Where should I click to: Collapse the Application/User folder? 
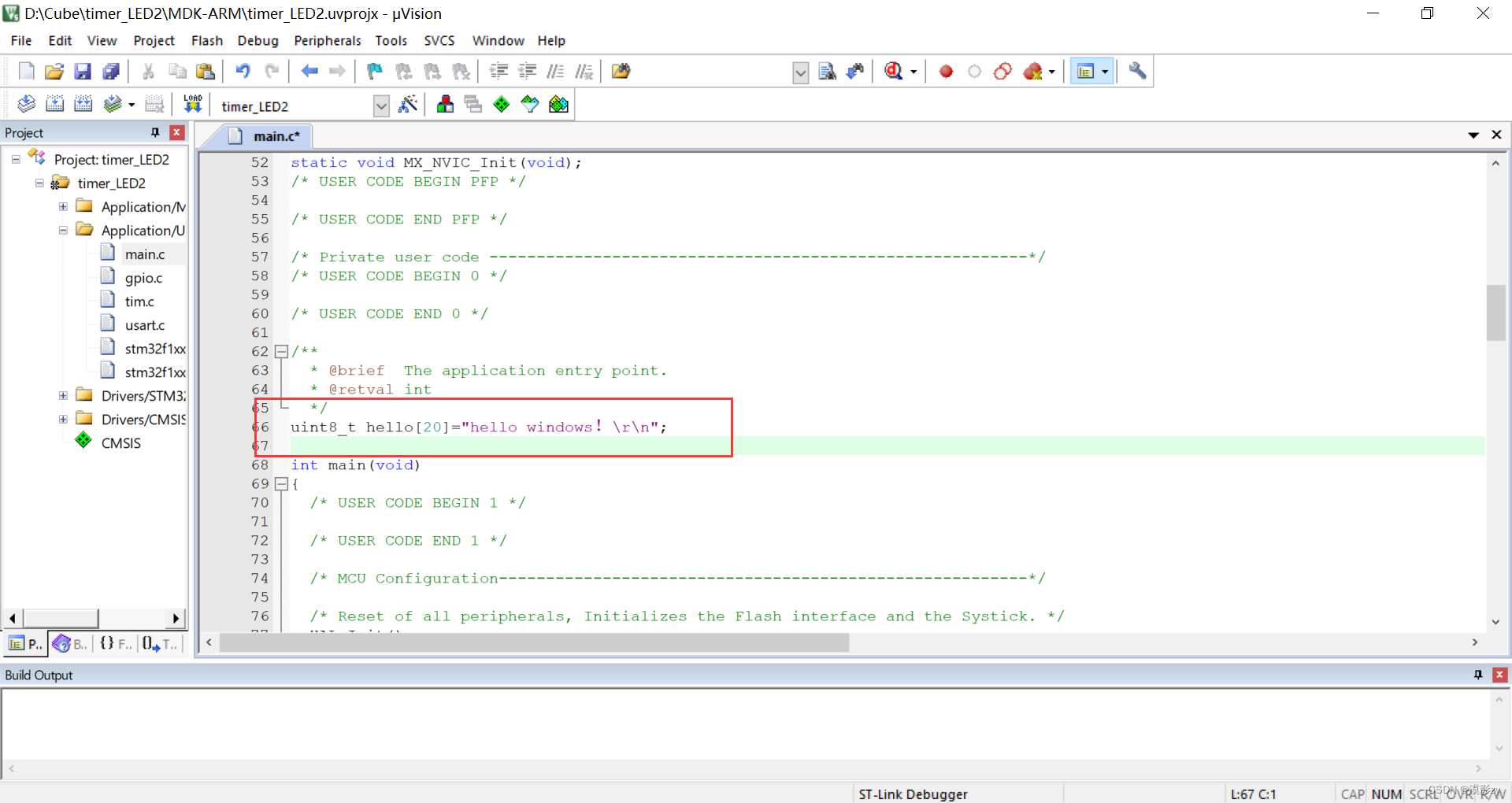[x=63, y=230]
